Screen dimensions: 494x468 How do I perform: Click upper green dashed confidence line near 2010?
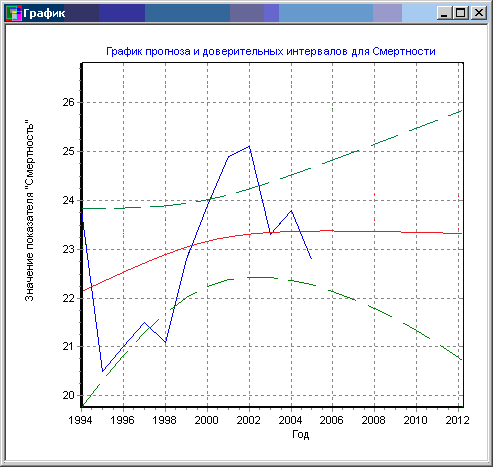tap(416, 128)
